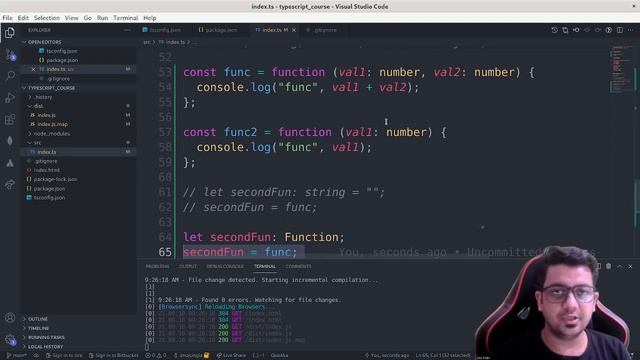Switch to the OUTPUT panel tab
This screenshot has width=640, height=360.
(188, 266)
